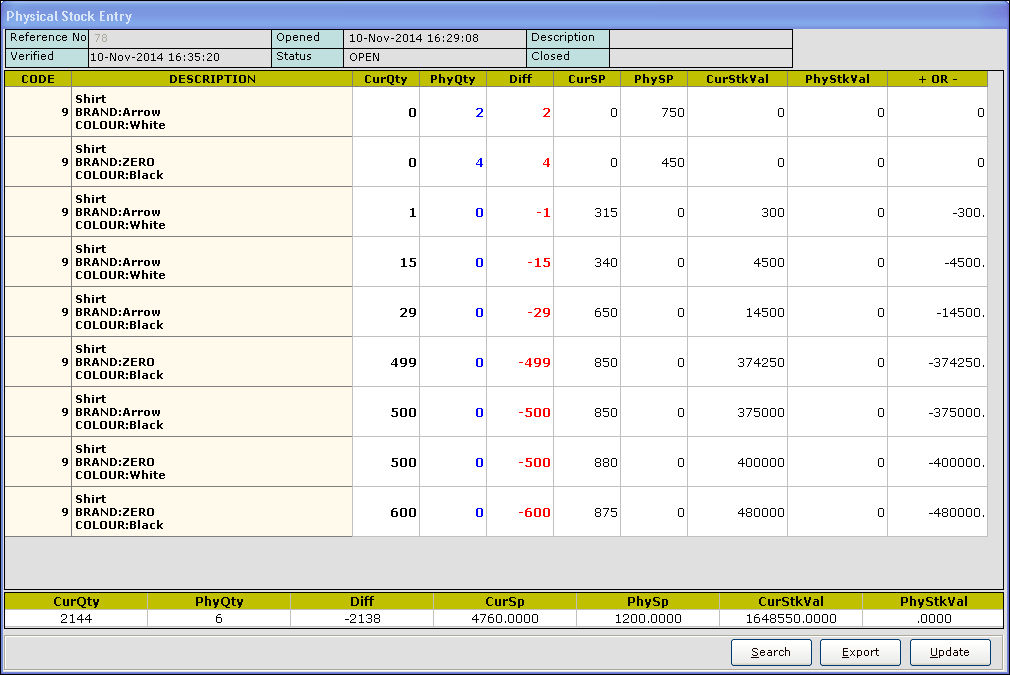
Task: Click CurStkVal value 14500
Action: 738,312
